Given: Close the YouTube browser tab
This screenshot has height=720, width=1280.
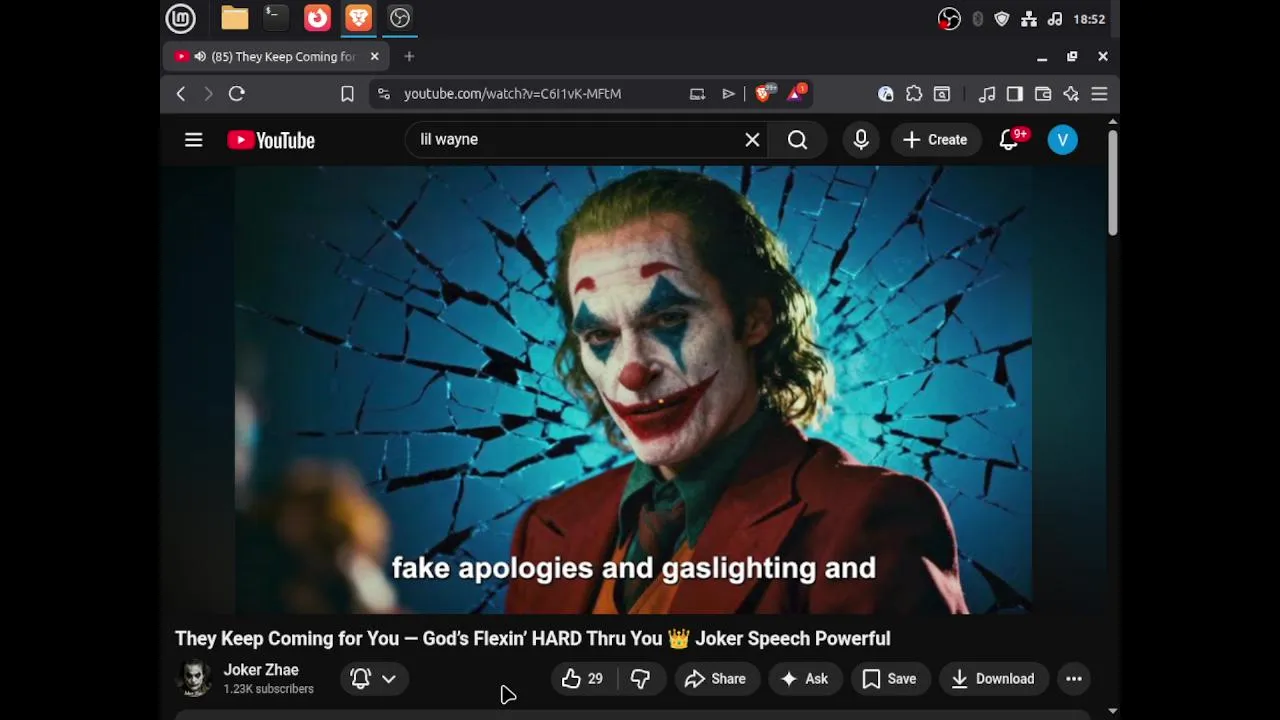Looking at the screenshot, I should [x=374, y=57].
